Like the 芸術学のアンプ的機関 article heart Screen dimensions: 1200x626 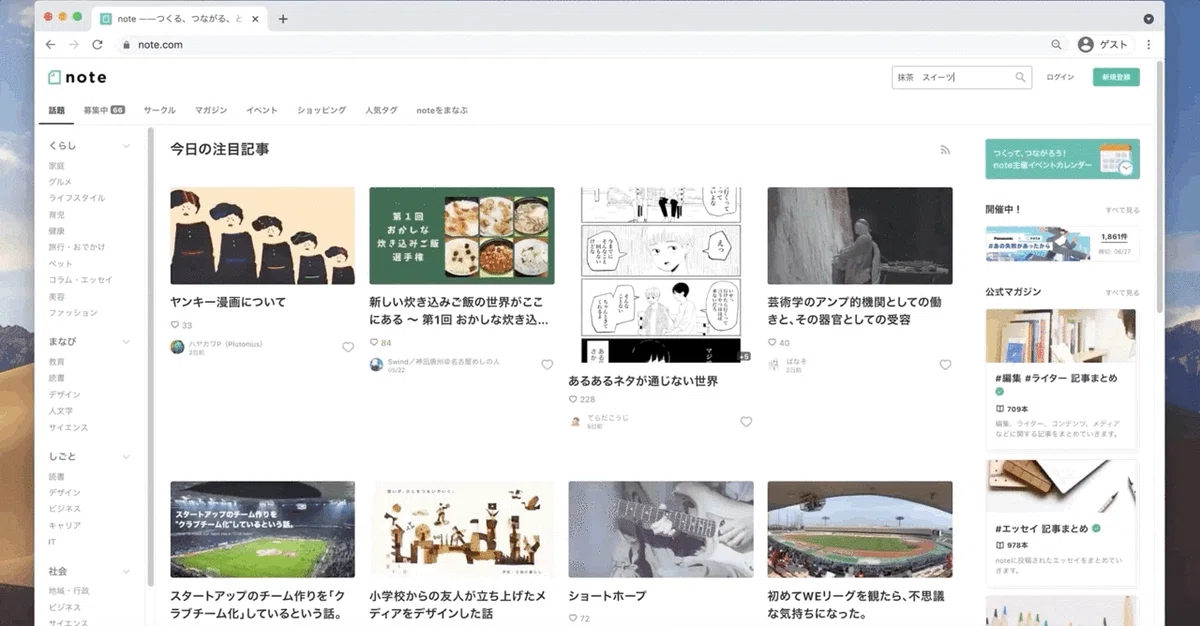tap(945, 365)
